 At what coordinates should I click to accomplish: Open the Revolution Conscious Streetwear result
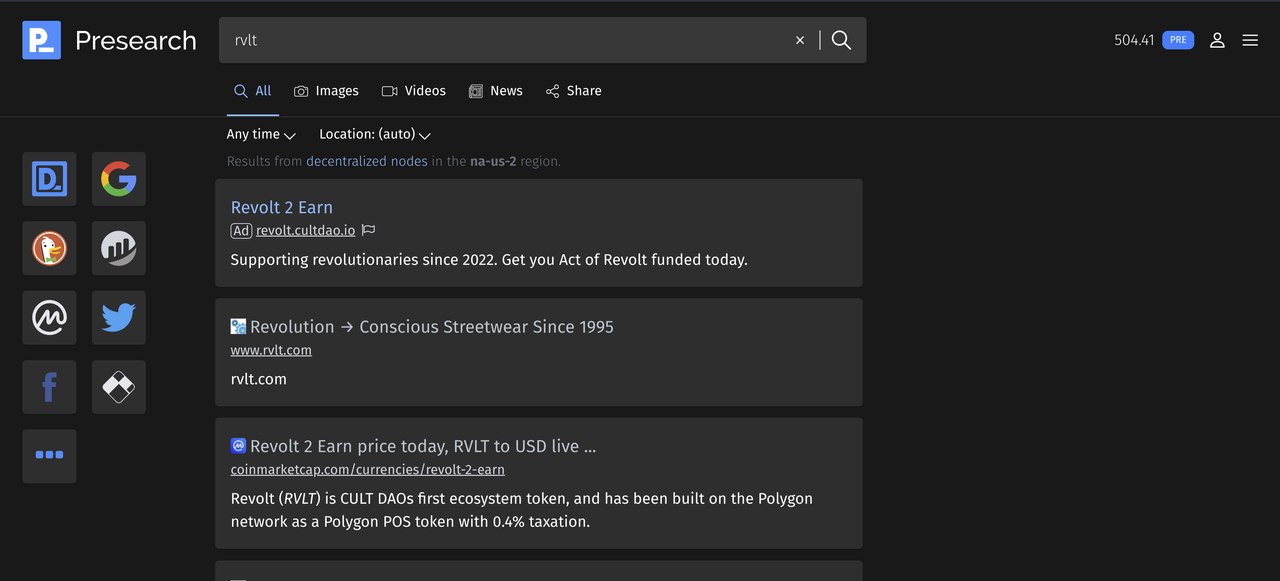coord(432,327)
